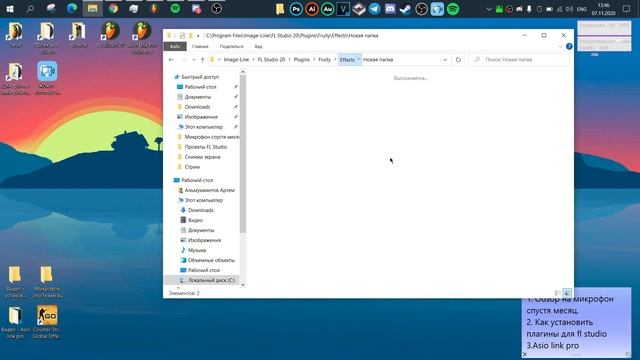Open the Поделиться ribbon tab

231,47
